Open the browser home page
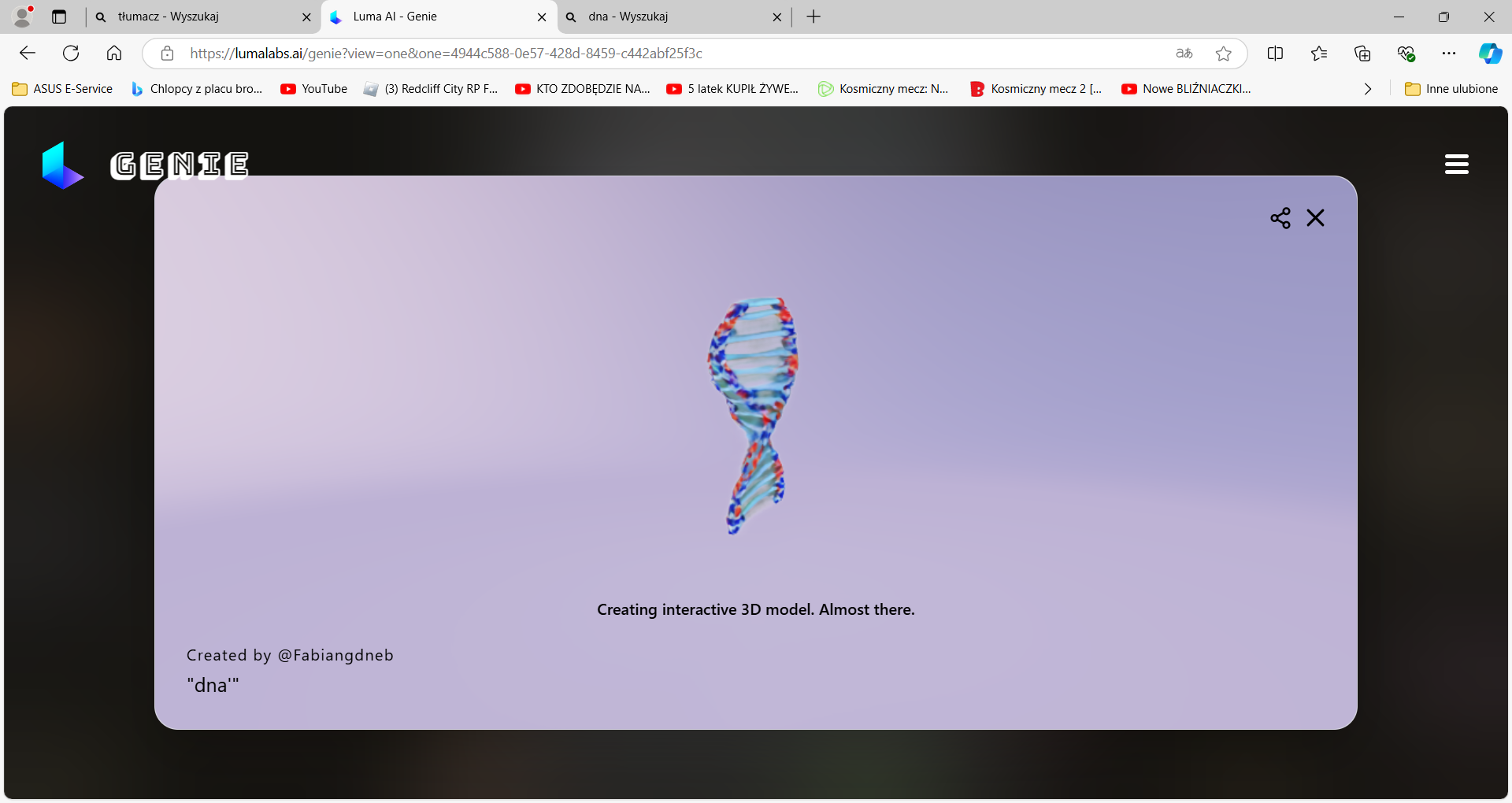1512x803 pixels. pos(114,54)
